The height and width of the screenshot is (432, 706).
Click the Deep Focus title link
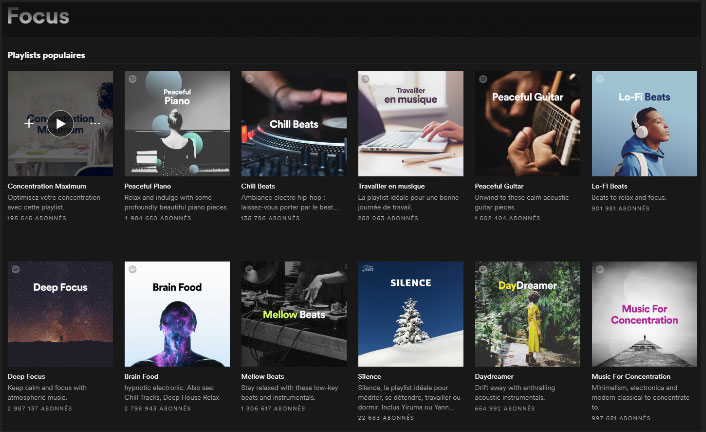[26, 377]
